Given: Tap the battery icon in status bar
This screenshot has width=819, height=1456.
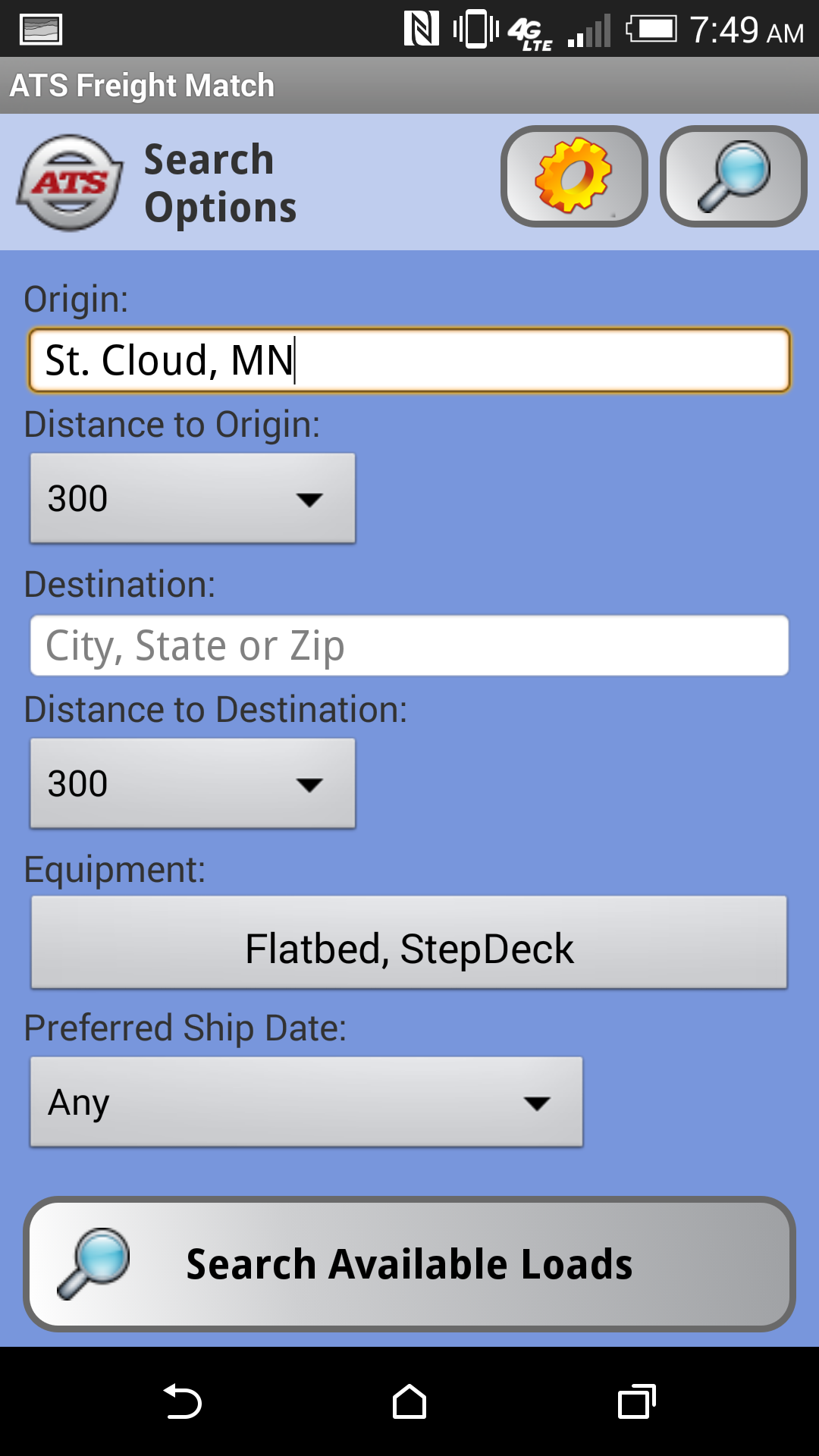Looking at the screenshot, I should [651, 30].
